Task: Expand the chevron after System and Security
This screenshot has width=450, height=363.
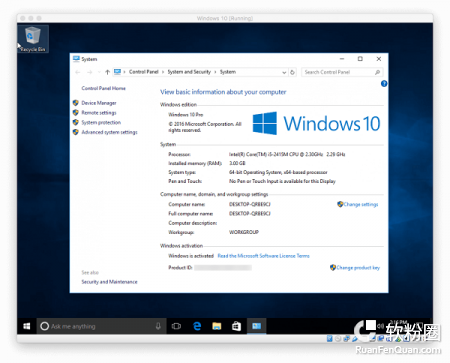Action: tap(215, 72)
